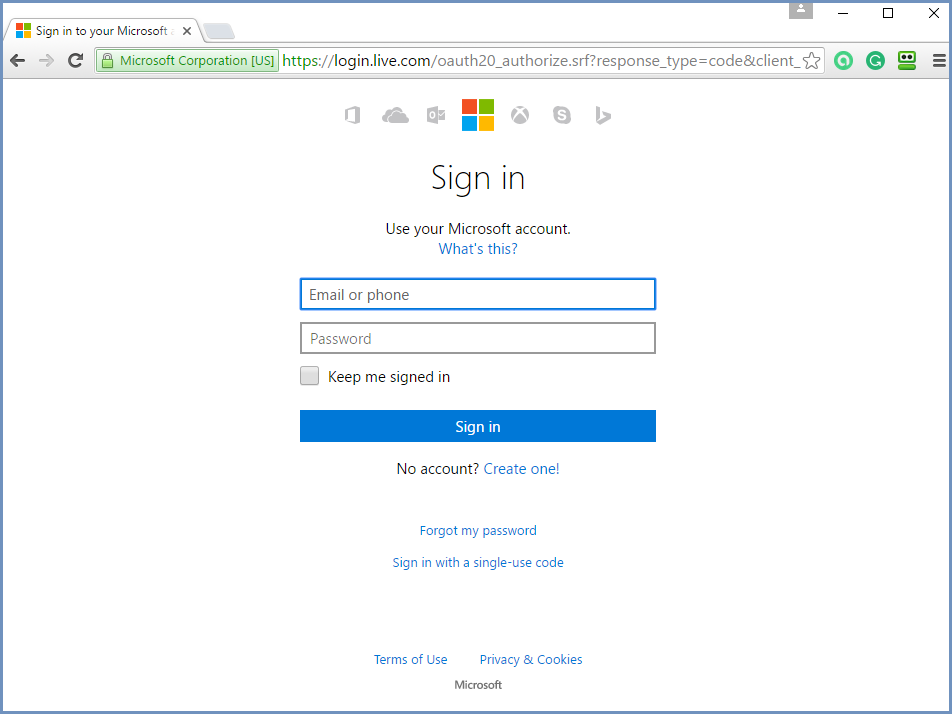Open Chrome hamburger menu
952x714 pixels.
click(938, 61)
